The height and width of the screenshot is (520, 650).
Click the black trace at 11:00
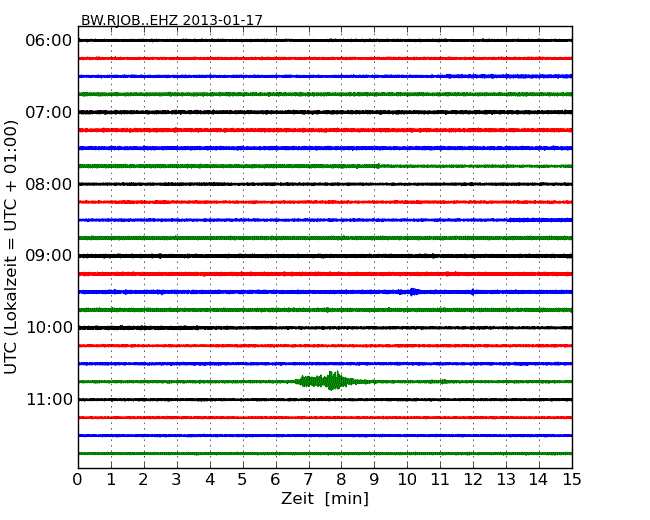point(325,399)
